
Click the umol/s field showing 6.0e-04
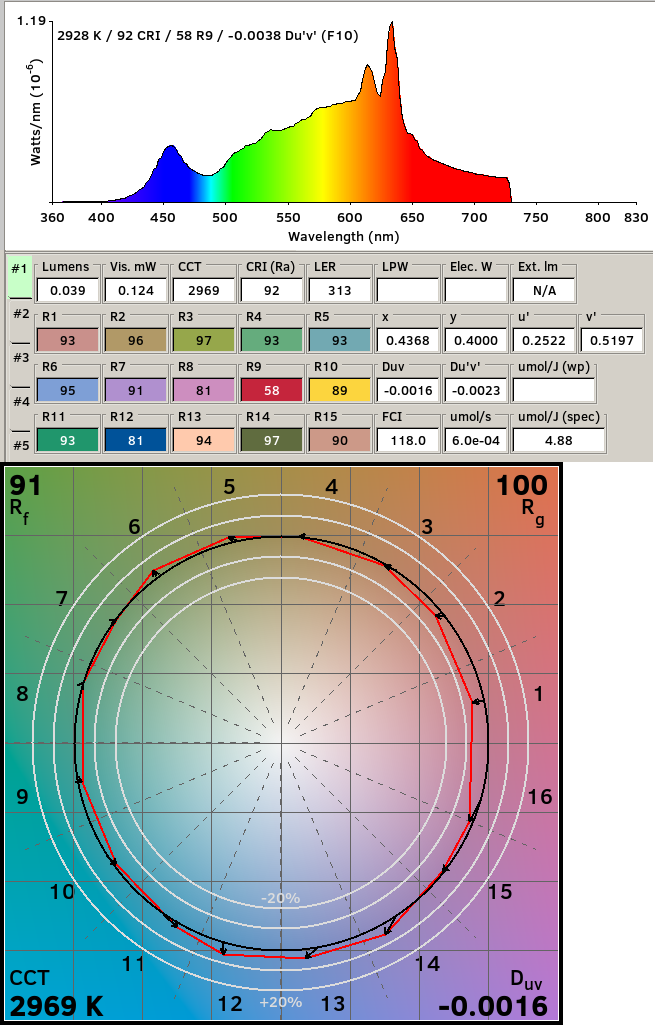coord(476,441)
